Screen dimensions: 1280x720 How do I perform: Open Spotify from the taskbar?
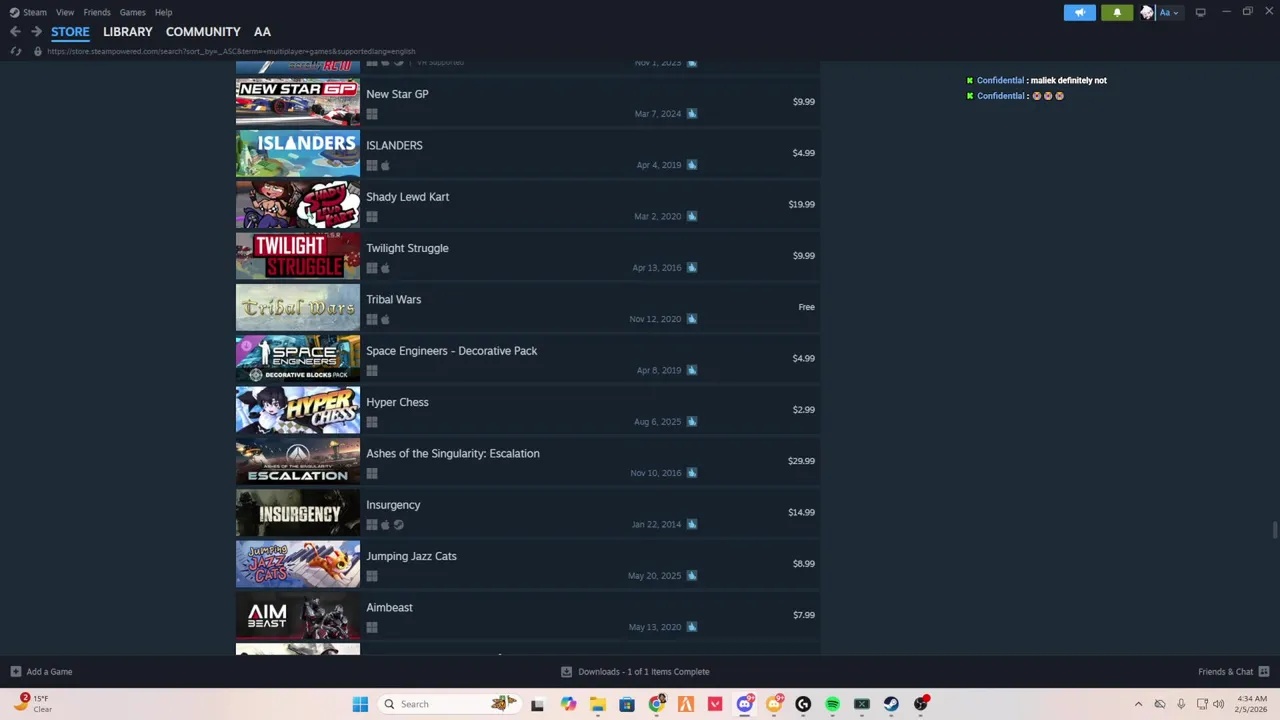(x=832, y=704)
